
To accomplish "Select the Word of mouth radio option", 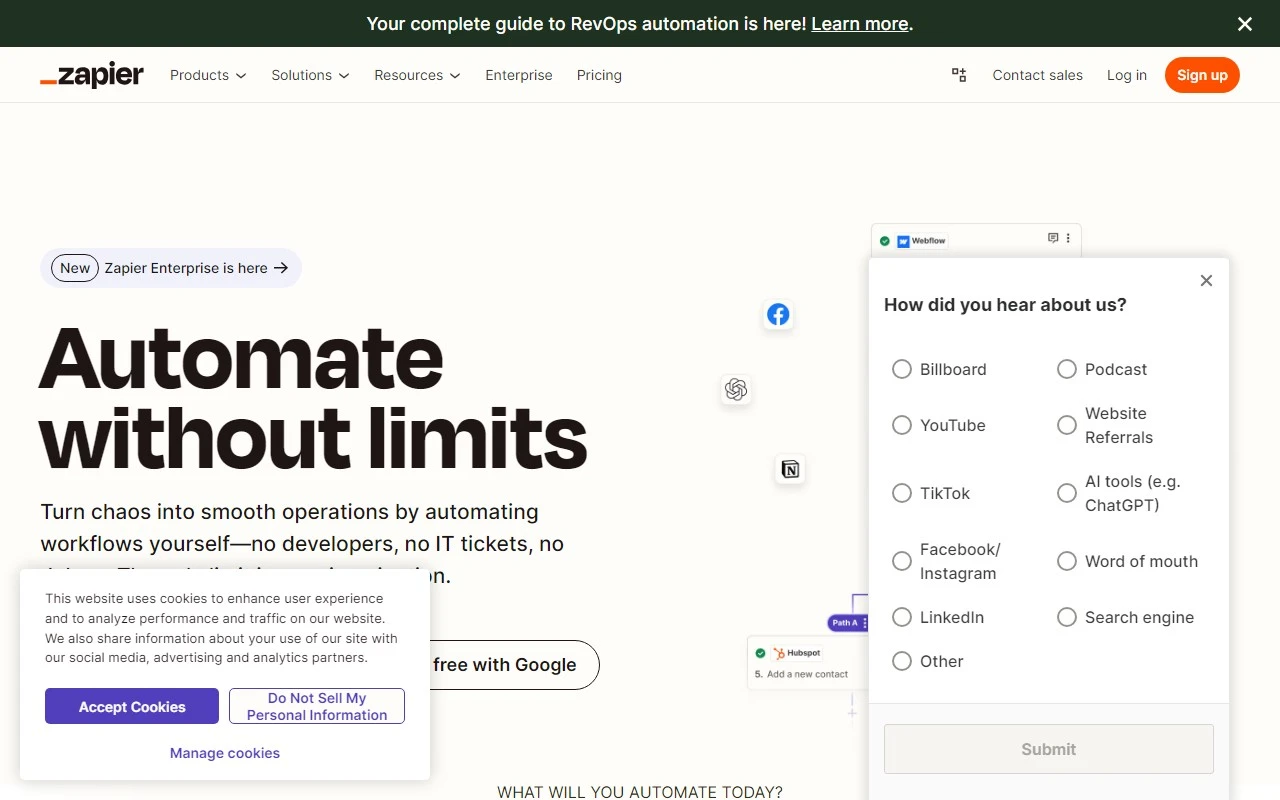I will [1067, 561].
